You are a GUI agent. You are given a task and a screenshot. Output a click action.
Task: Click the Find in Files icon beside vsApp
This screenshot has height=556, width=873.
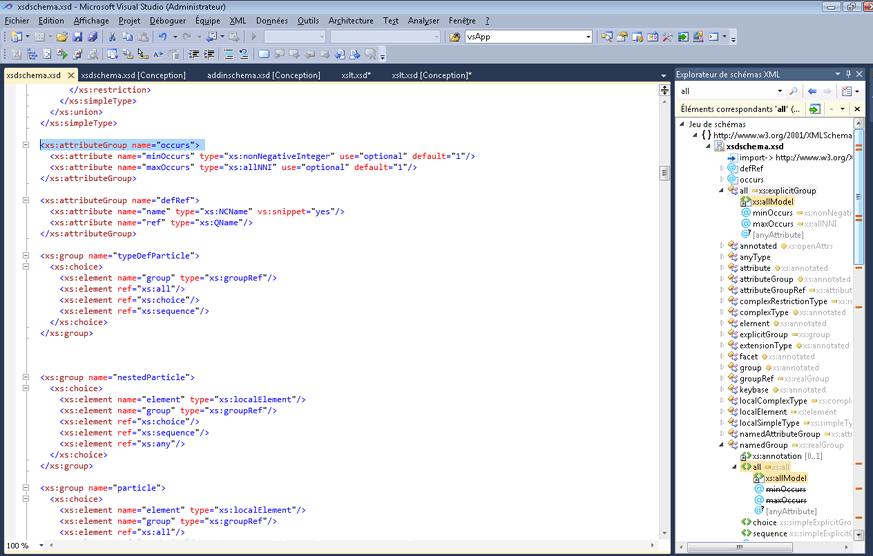(455, 37)
